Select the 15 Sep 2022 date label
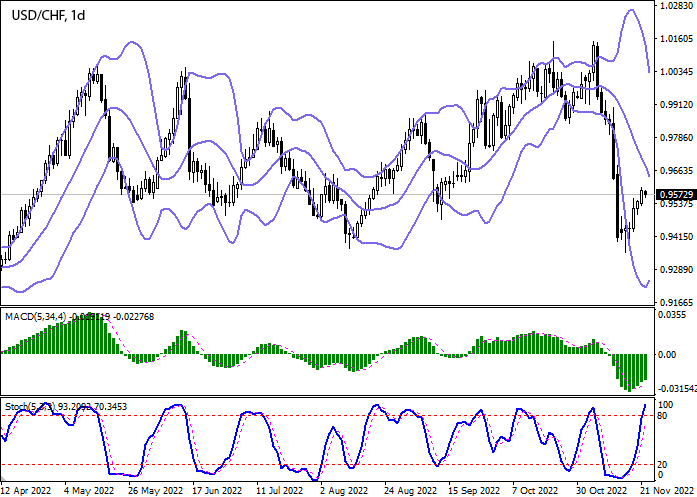 point(472,491)
